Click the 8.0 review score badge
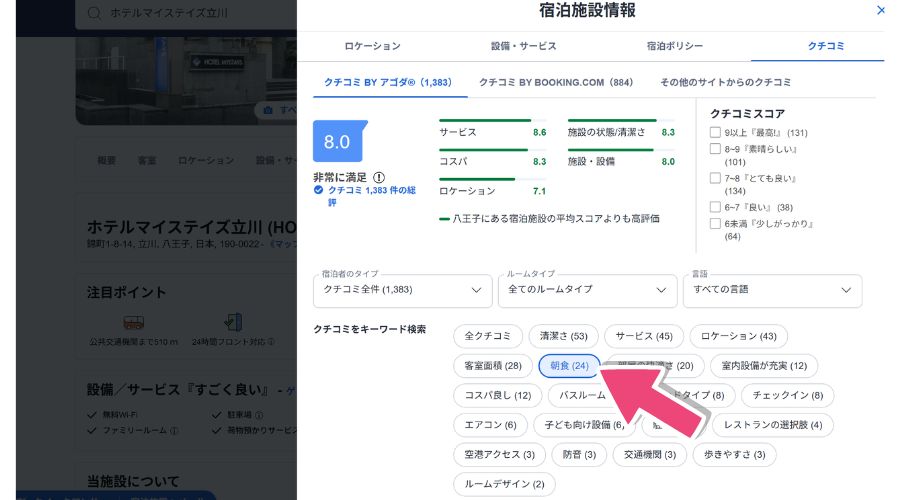Viewport: 900px width, 500px height. pyautogui.click(x=337, y=142)
